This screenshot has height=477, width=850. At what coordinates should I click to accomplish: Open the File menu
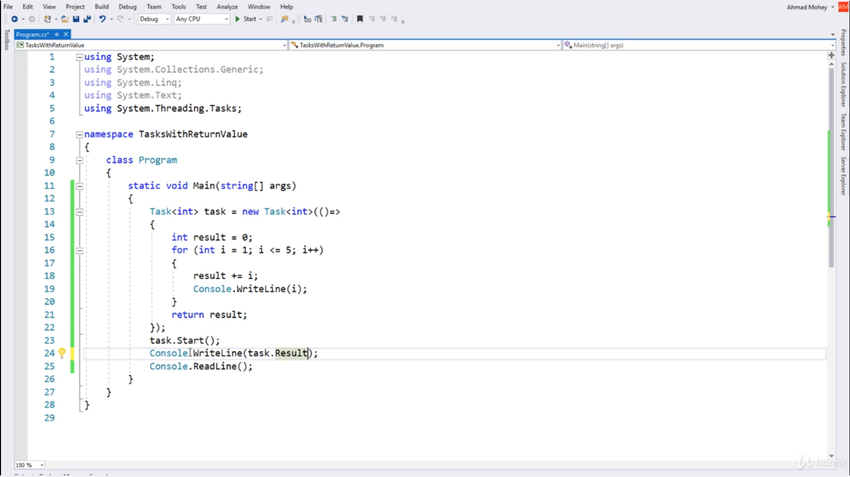tap(8, 7)
